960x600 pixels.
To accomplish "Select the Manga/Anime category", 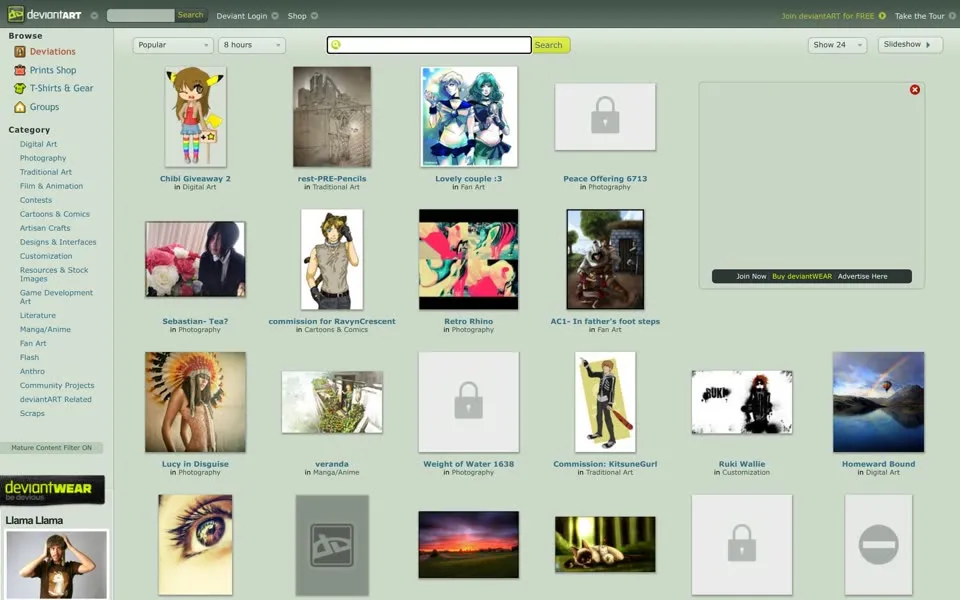I will (x=45, y=330).
